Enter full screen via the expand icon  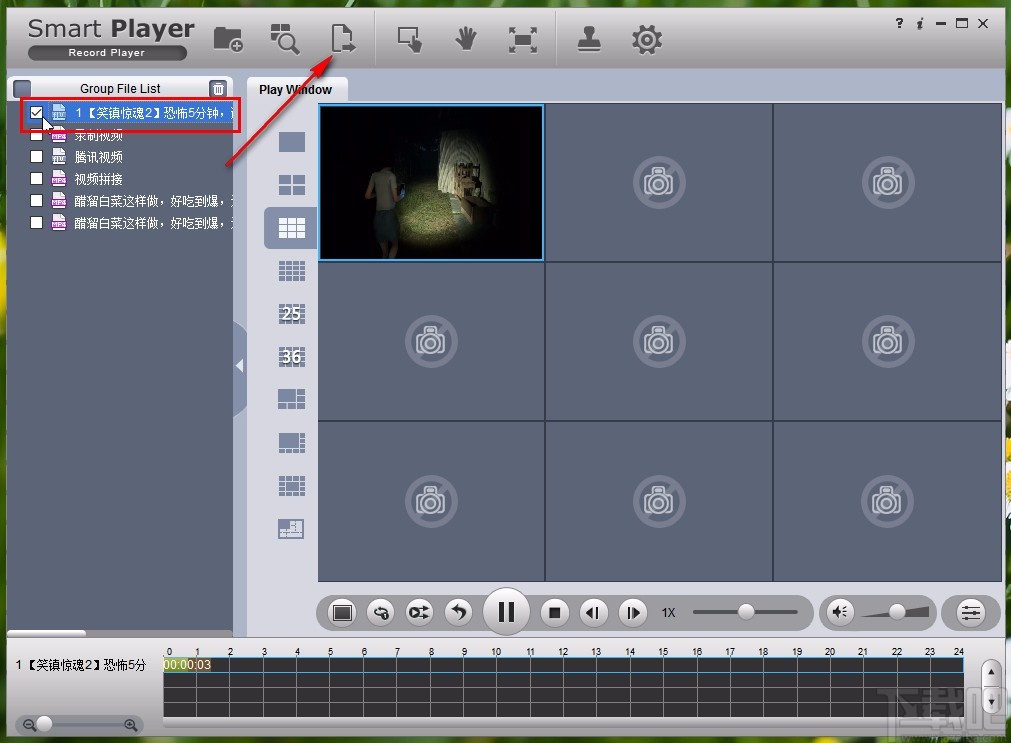pos(523,37)
